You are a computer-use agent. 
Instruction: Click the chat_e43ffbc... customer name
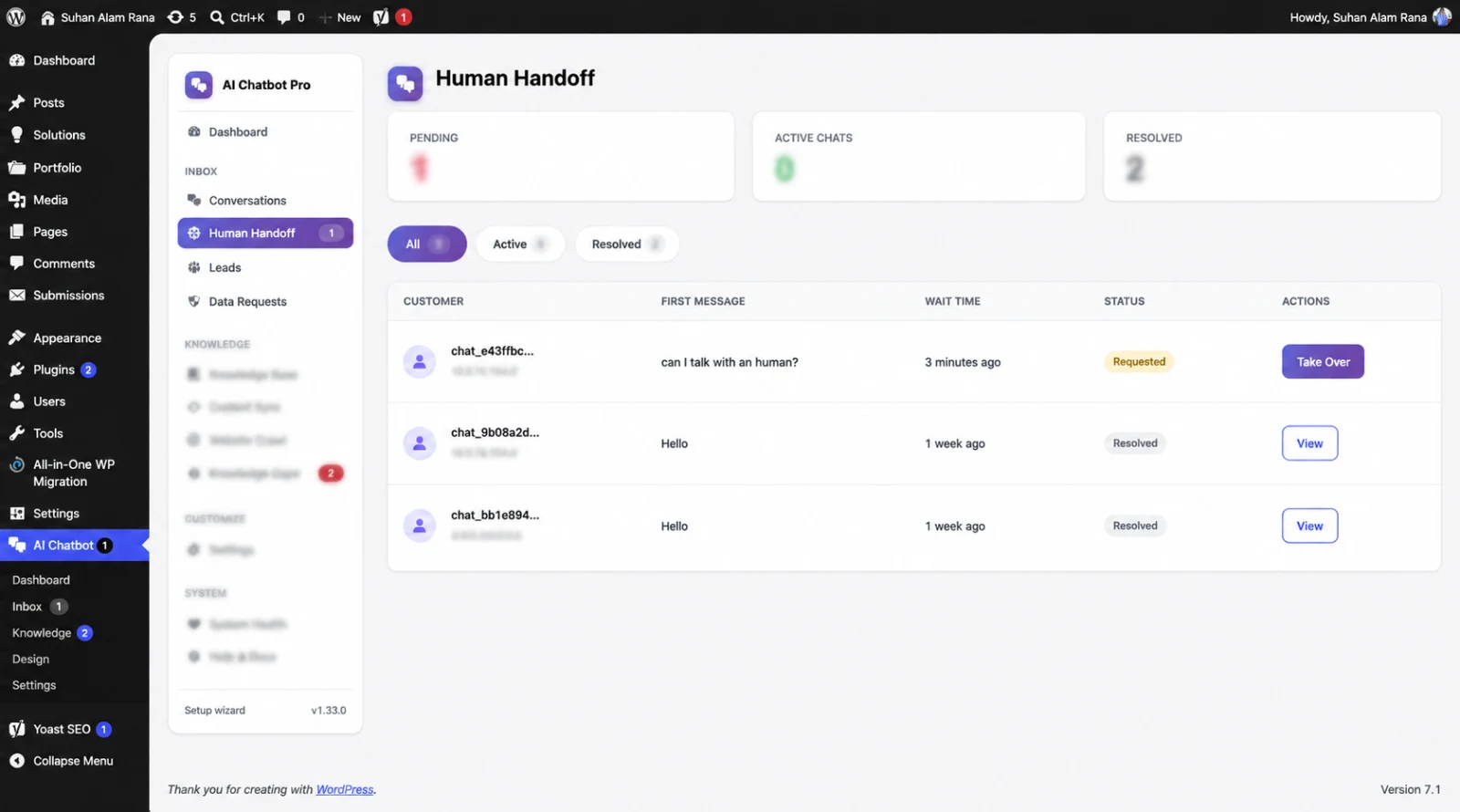[x=492, y=351]
